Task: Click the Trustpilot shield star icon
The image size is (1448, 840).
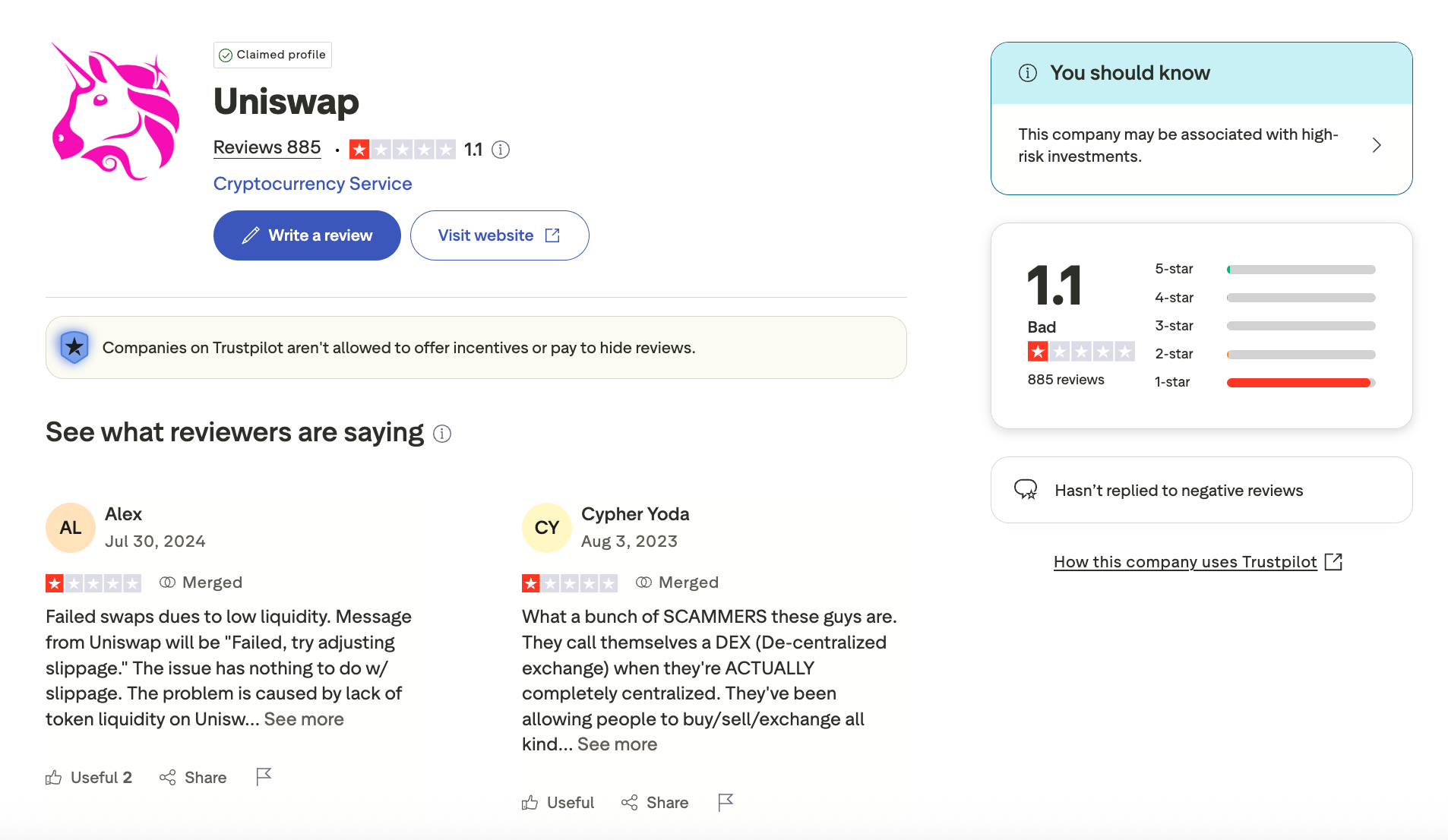Action: pos(74,347)
